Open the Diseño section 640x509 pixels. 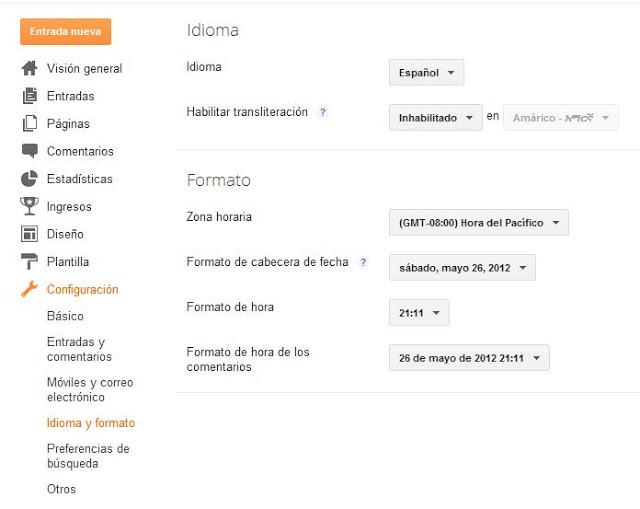(65, 234)
